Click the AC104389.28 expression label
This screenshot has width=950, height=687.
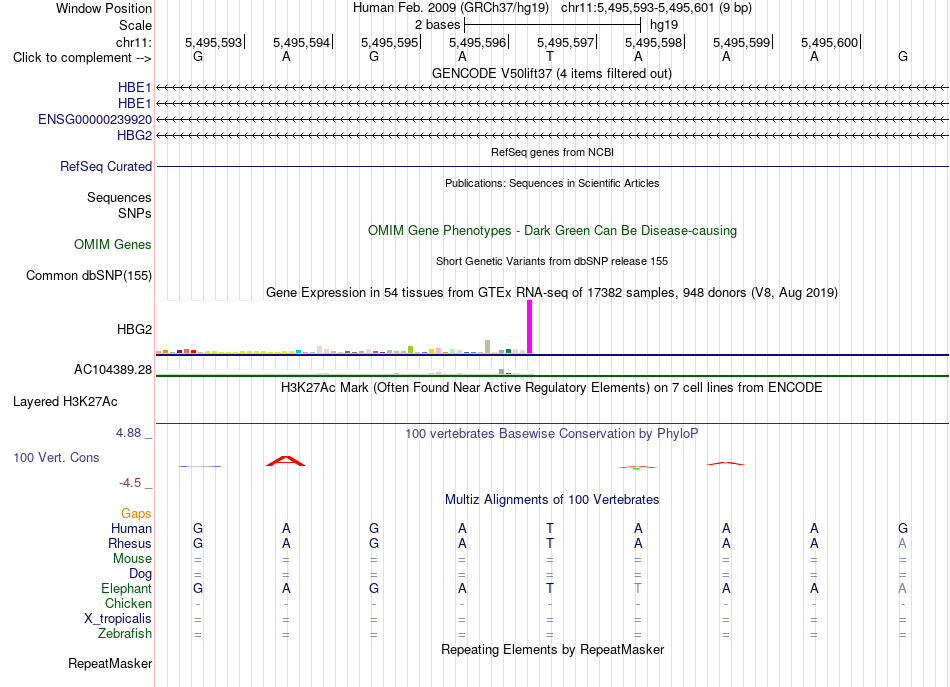click(113, 369)
